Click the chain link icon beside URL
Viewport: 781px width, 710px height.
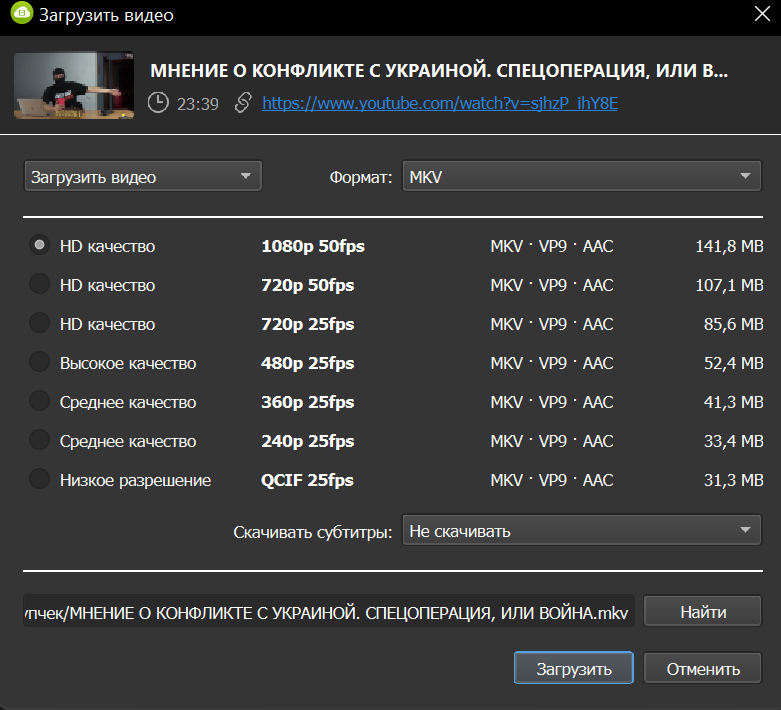pyautogui.click(x=242, y=102)
